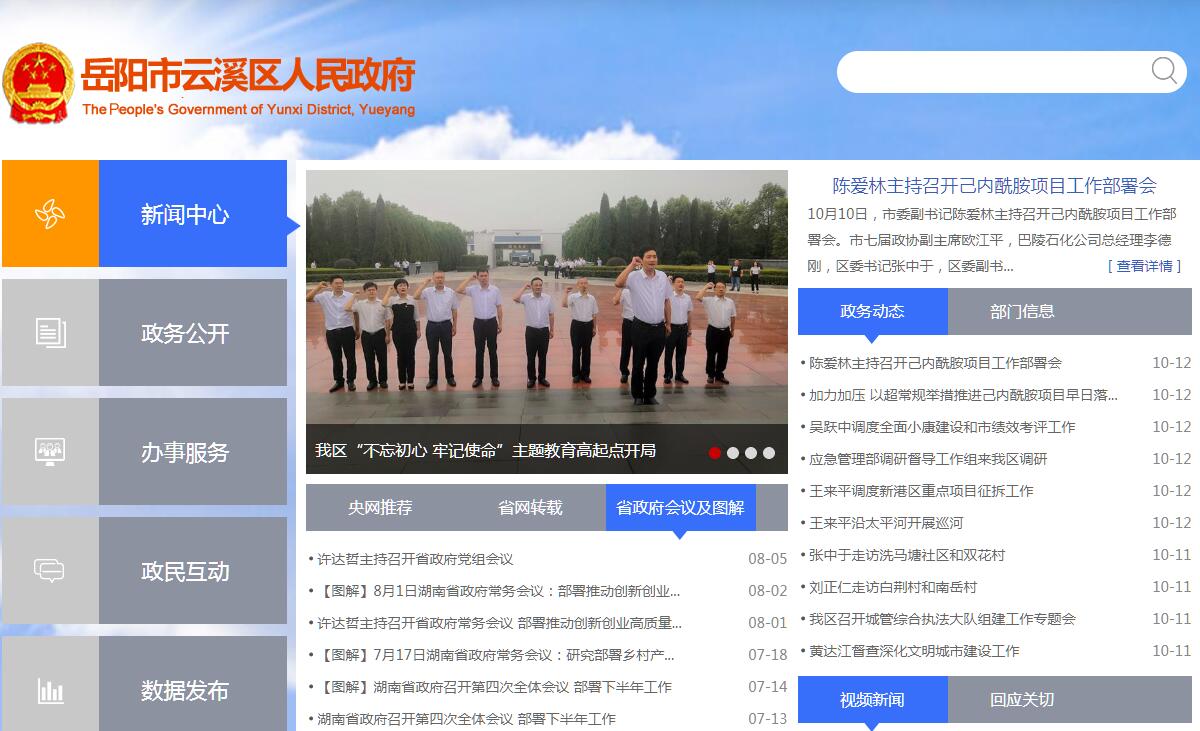This screenshot has height=731, width=1200.
Task: Open news item 张中于走访洗马塘社区和双花村
Action: click(906, 555)
